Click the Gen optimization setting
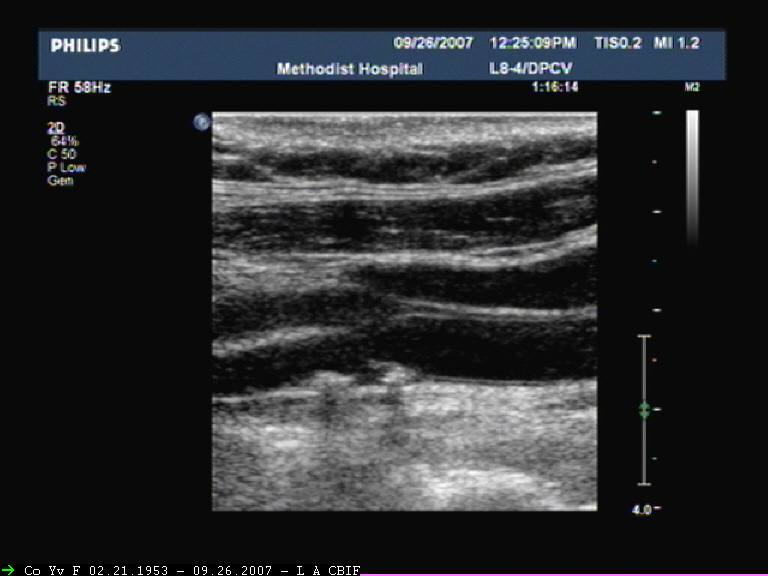768x576 pixels. 60,180
